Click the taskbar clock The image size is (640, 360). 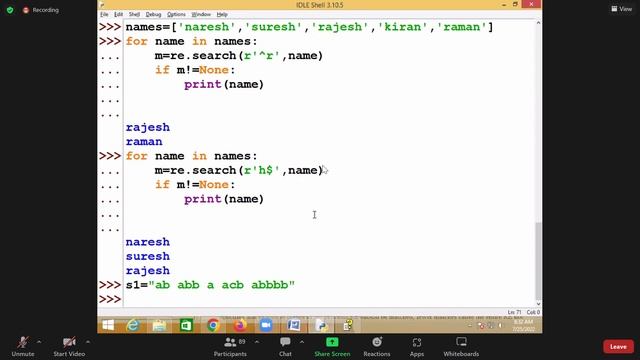pyautogui.click(x=524, y=325)
